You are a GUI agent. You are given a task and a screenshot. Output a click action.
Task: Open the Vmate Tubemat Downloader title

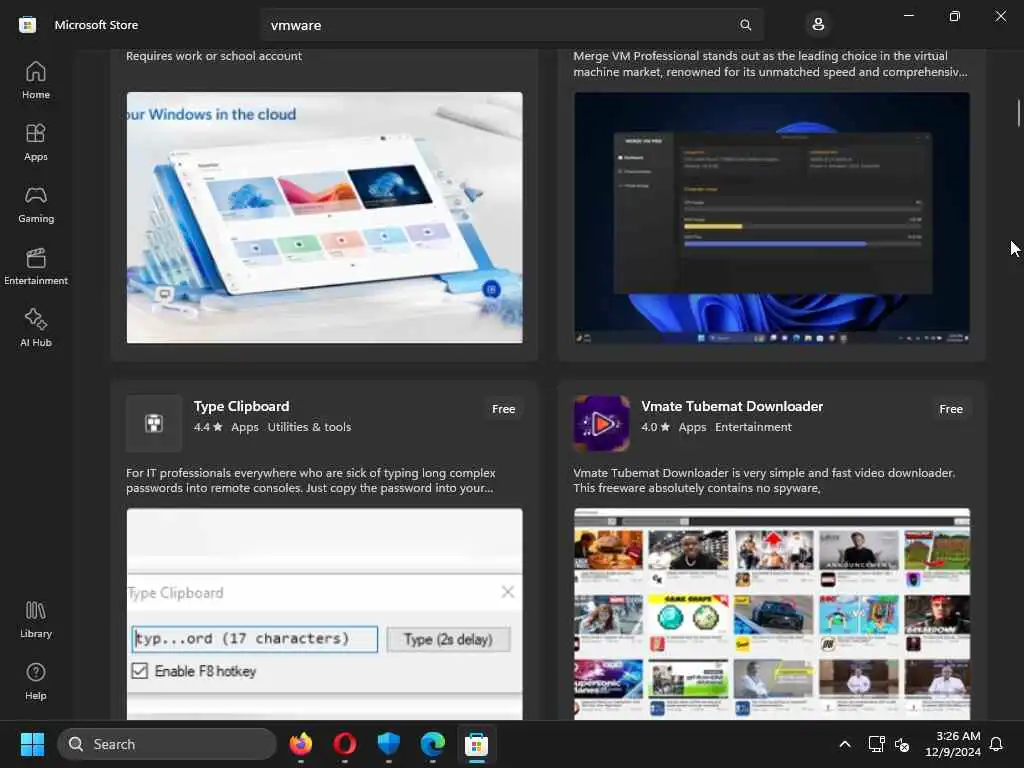click(732, 406)
